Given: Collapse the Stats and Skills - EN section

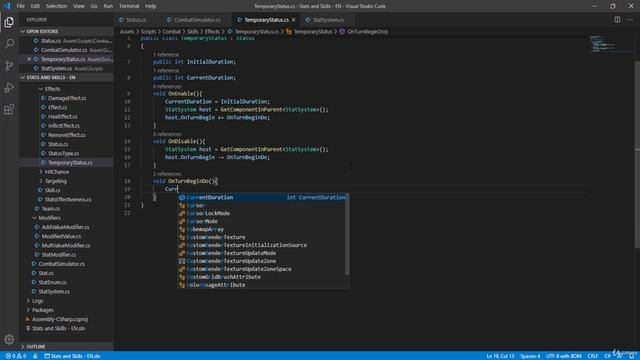Looking at the screenshot, I should (22, 78).
